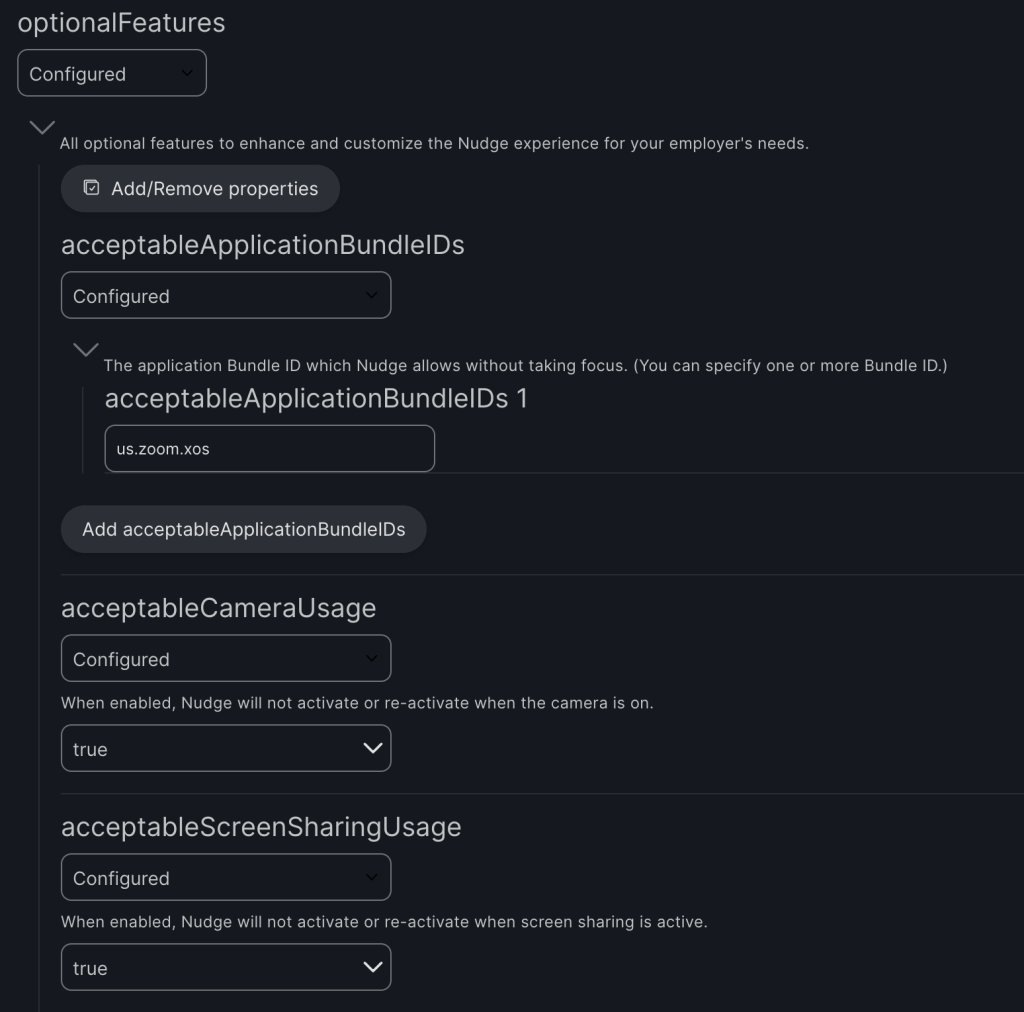
Task: Click the acceptableApplicationBundleIDs 1 heading
Action: pyautogui.click(x=316, y=398)
